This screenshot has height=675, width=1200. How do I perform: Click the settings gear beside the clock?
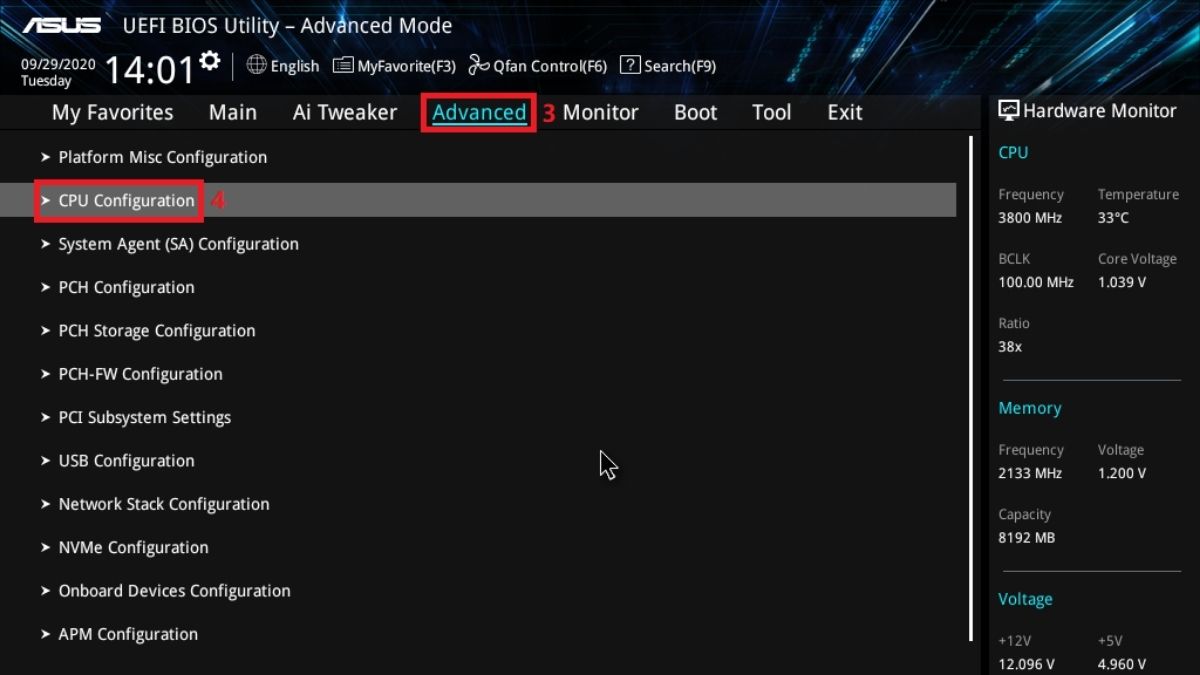point(209,61)
